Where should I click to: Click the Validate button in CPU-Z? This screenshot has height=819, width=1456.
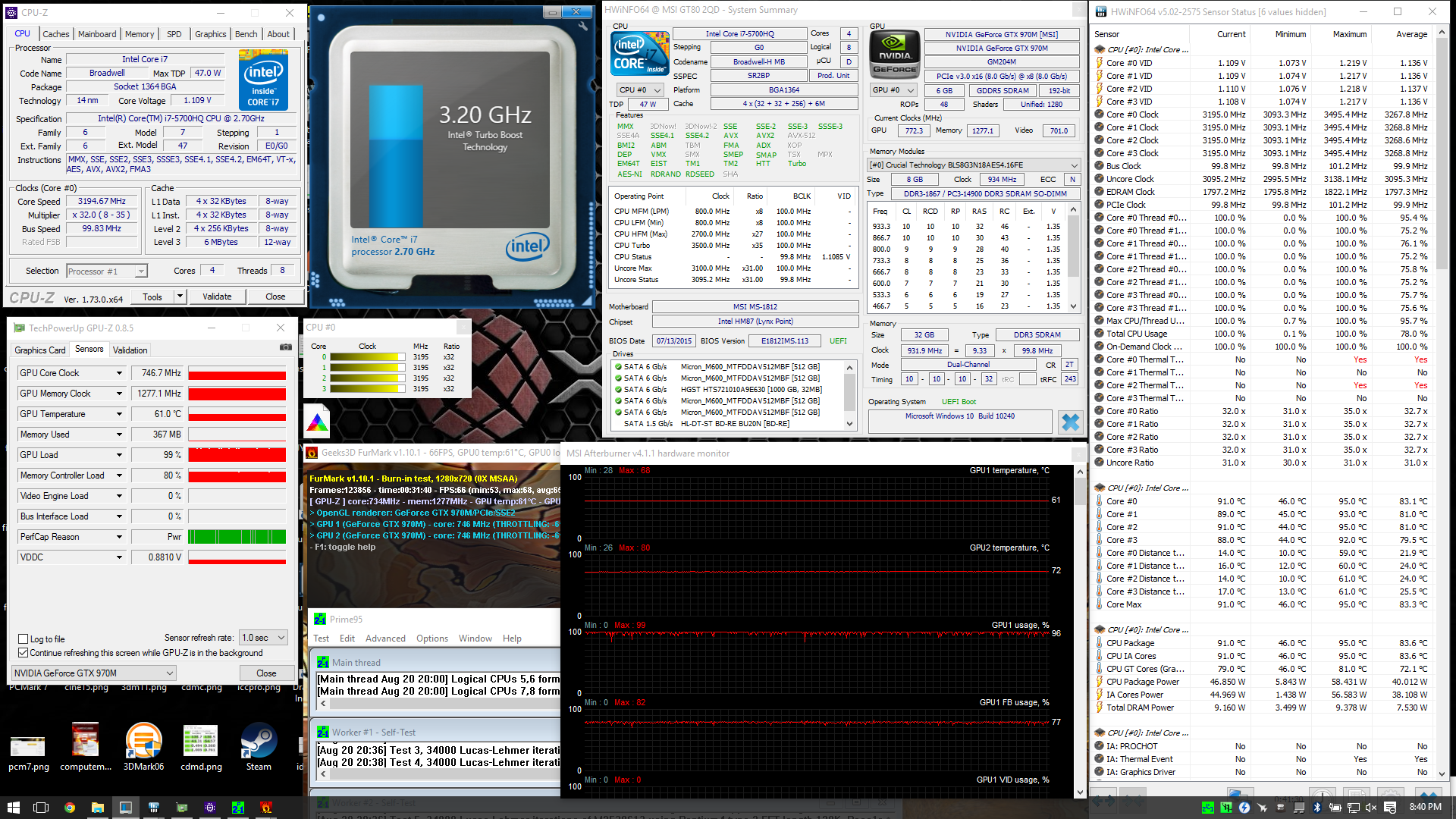pyautogui.click(x=217, y=297)
